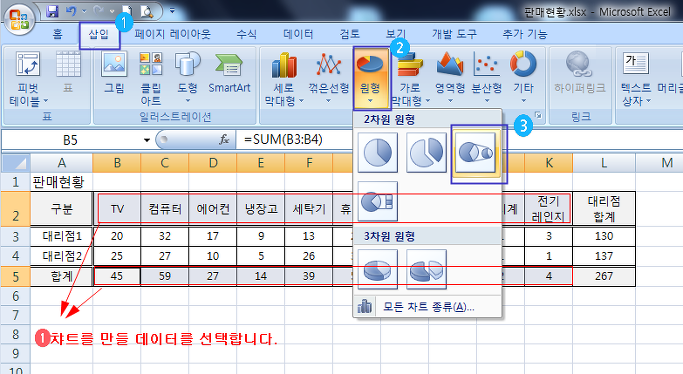The height and width of the screenshot is (374, 683).
Task: Select row 5 header
Action: pos(16,276)
